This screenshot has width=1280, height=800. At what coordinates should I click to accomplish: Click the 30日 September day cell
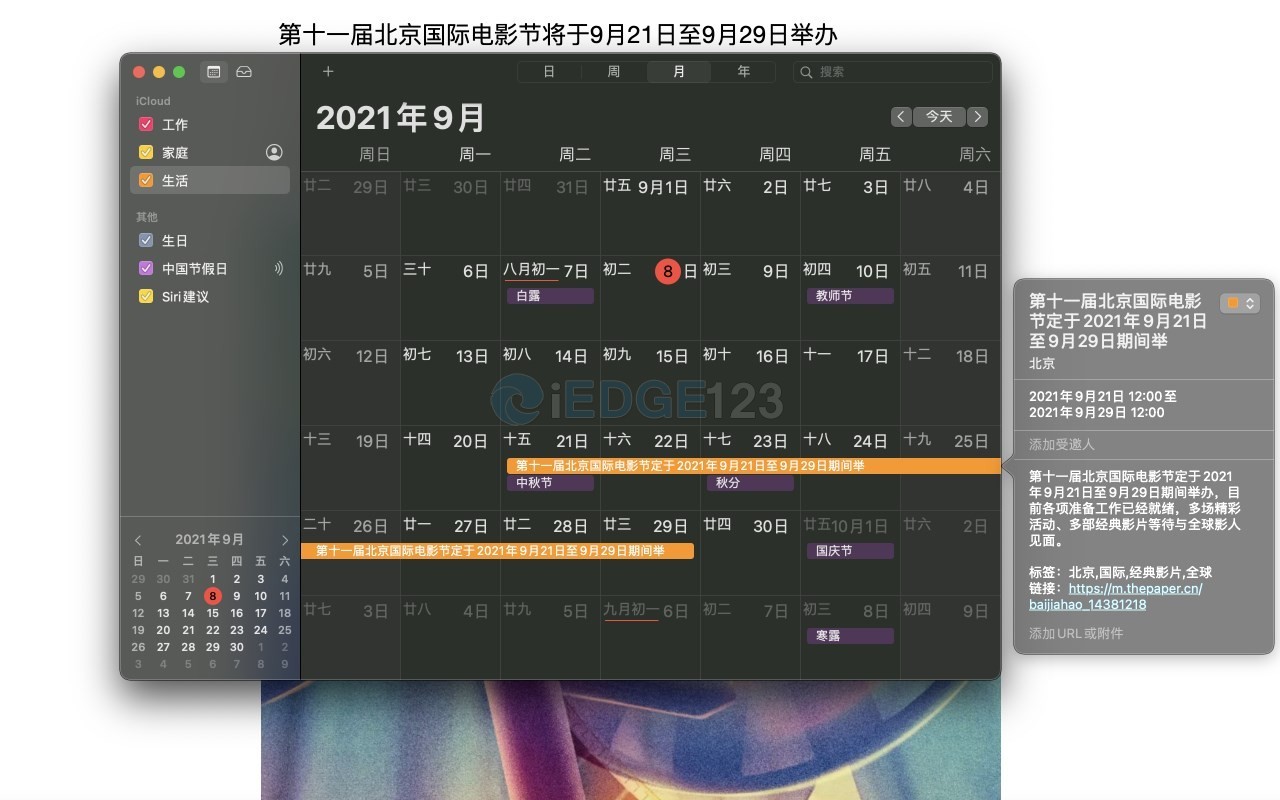[750, 553]
